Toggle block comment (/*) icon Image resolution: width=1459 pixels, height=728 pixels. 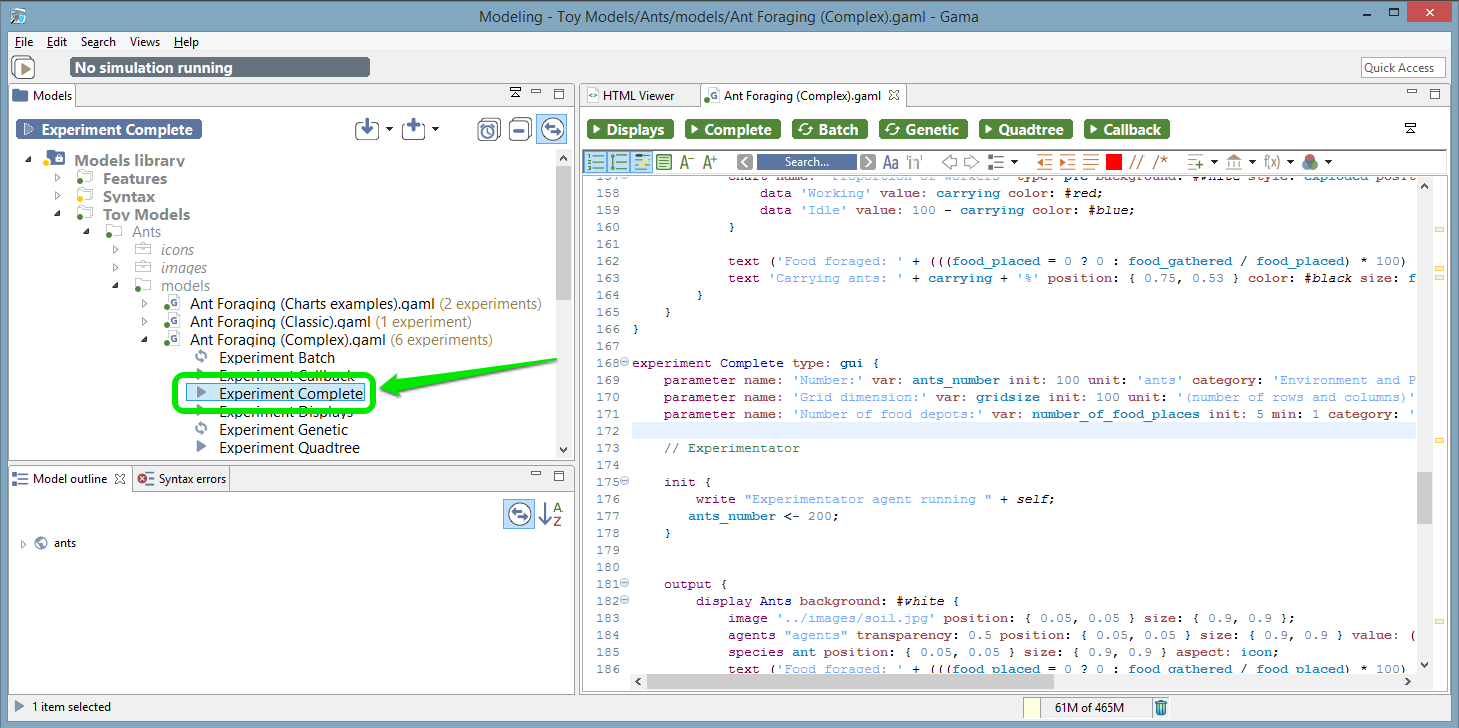click(x=1160, y=162)
